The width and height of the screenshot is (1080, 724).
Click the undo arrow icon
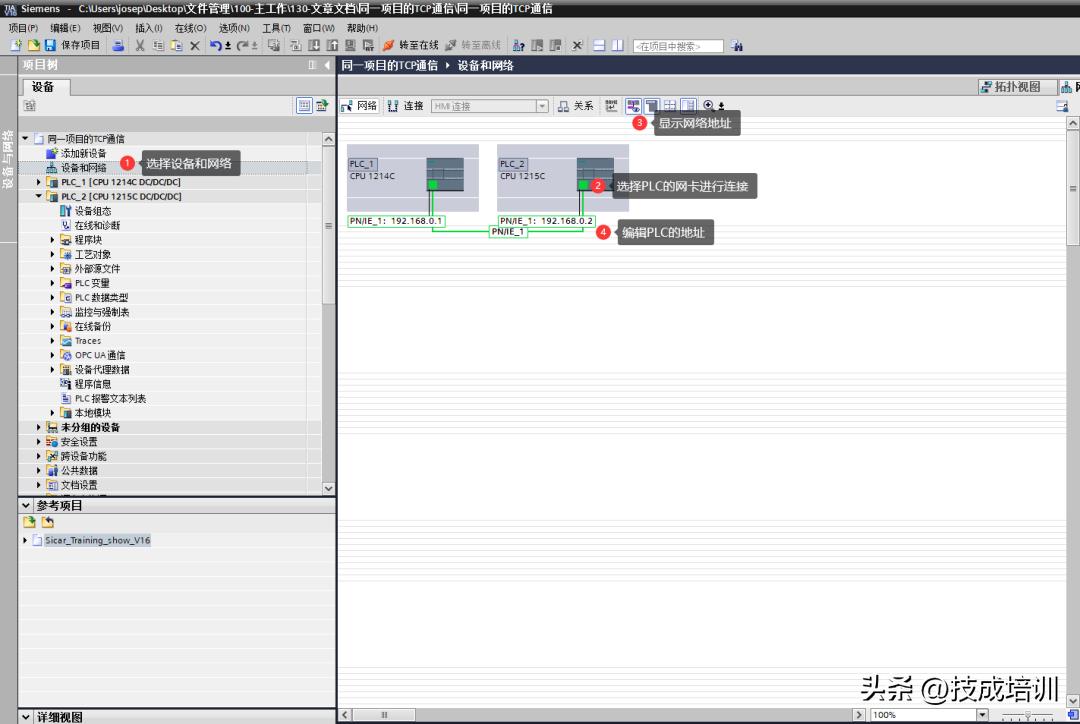[x=216, y=45]
